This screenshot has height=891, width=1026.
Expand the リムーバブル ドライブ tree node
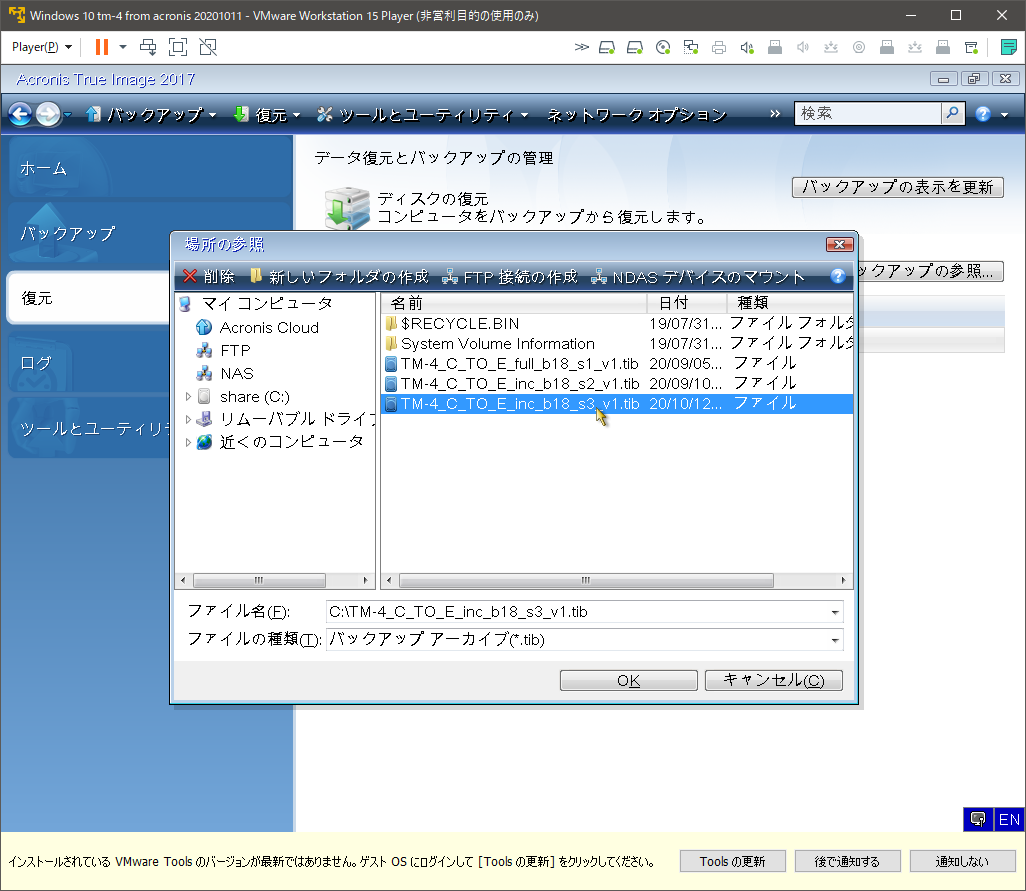coord(188,419)
